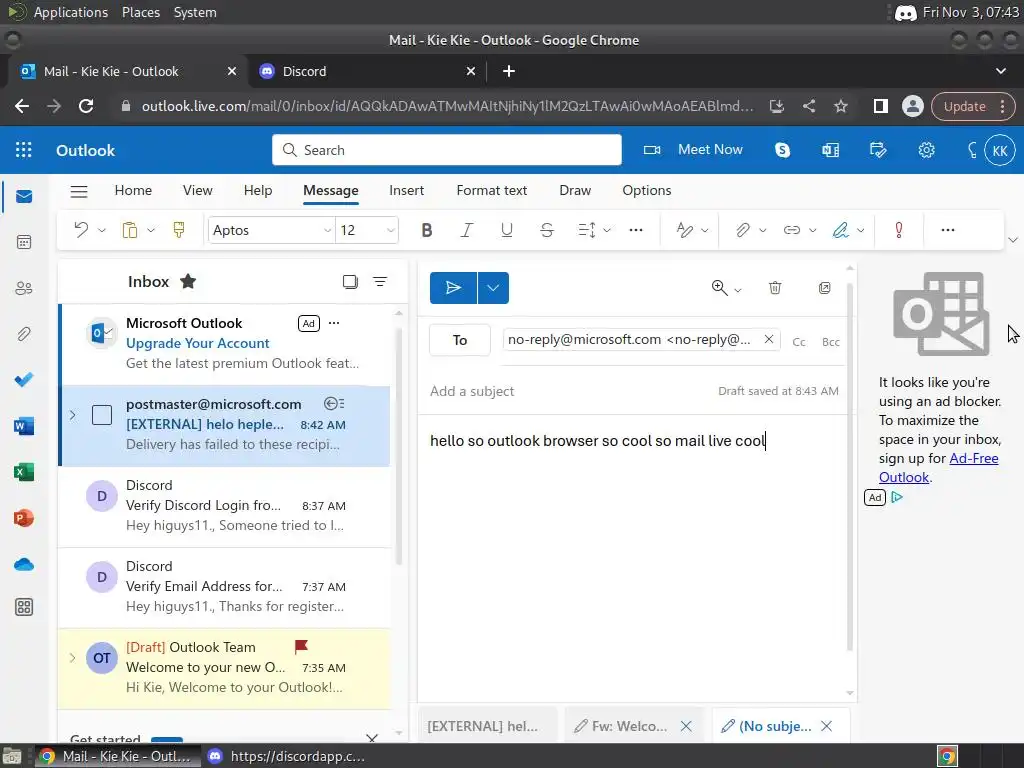Mark message as high importance
Viewport: 1024px width, 768px height.
[x=899, y=230]
